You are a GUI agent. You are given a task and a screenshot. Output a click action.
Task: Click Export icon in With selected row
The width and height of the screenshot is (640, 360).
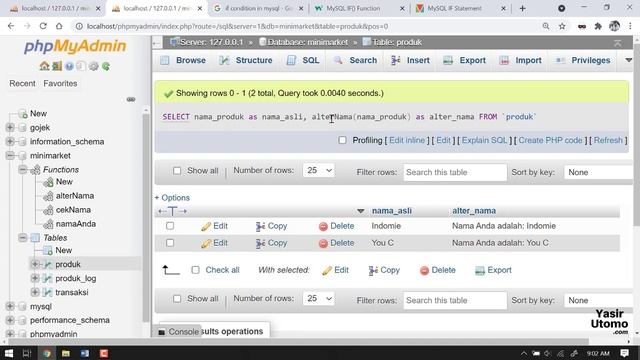click(x=480, y=271)
